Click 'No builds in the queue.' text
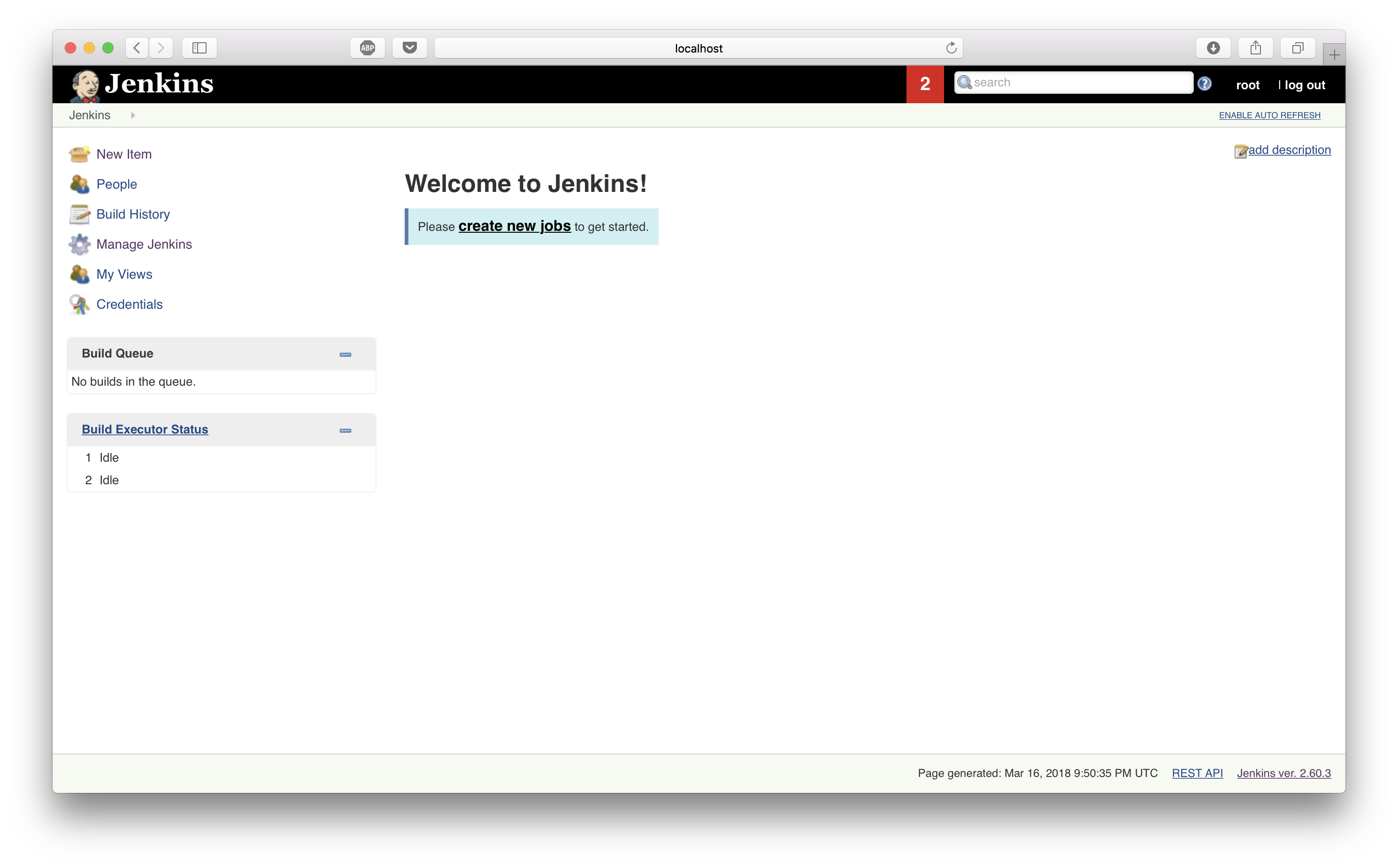 pos(133,382)
